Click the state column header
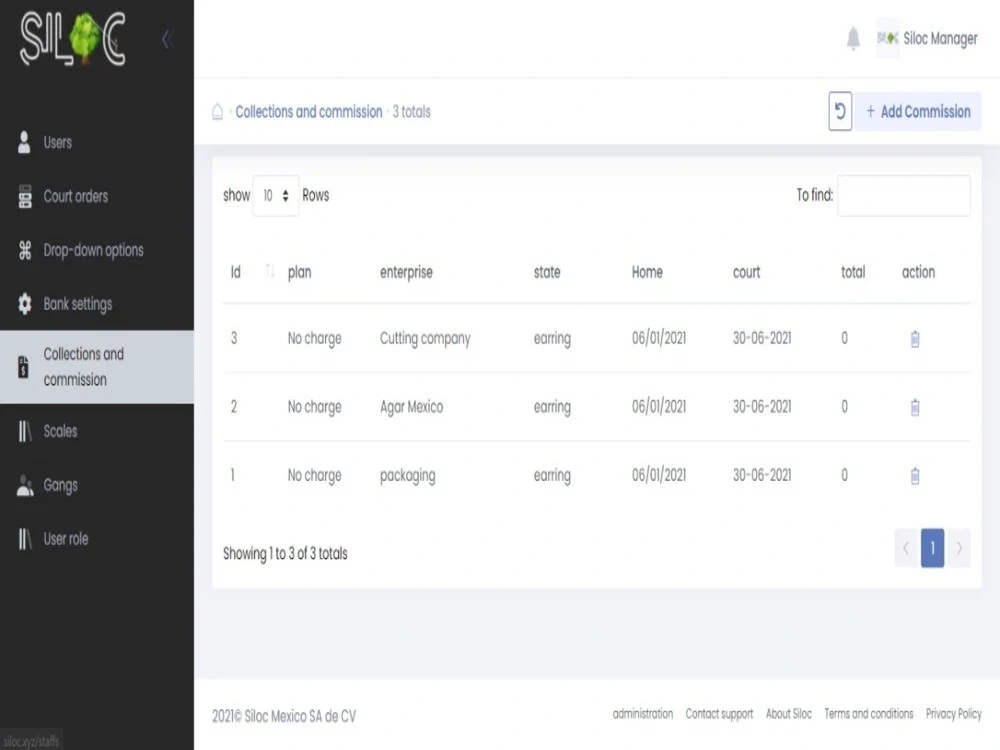 click(547, 272)
